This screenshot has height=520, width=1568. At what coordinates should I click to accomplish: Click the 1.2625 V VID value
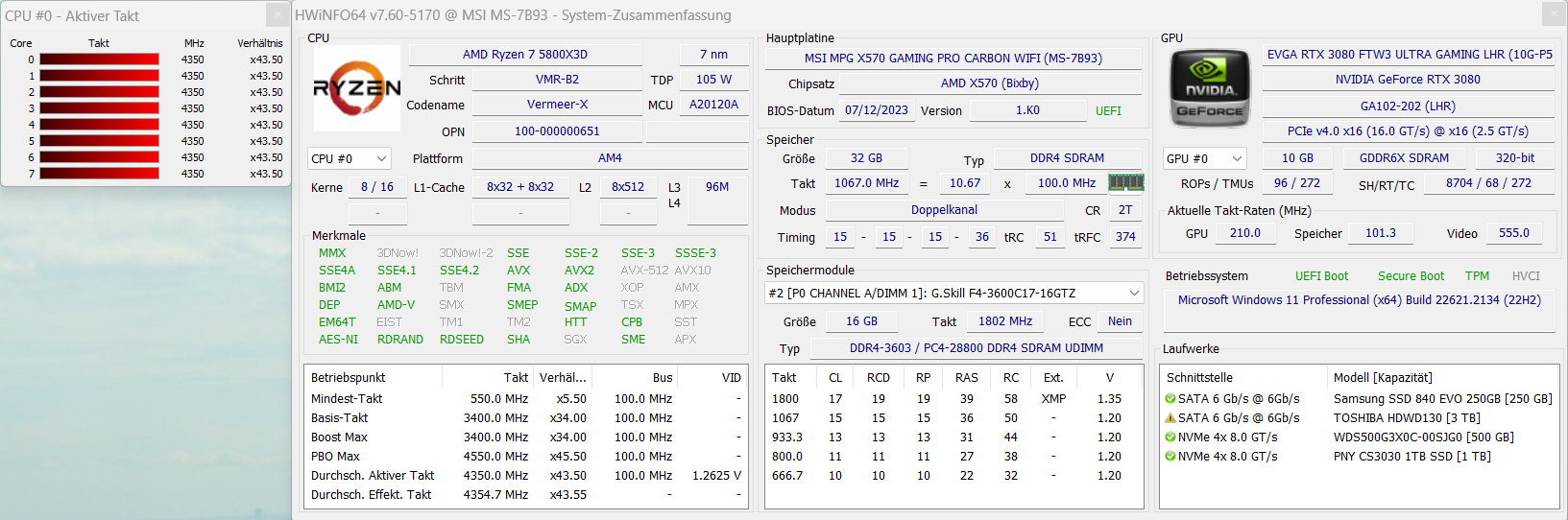tap(716, 476)
